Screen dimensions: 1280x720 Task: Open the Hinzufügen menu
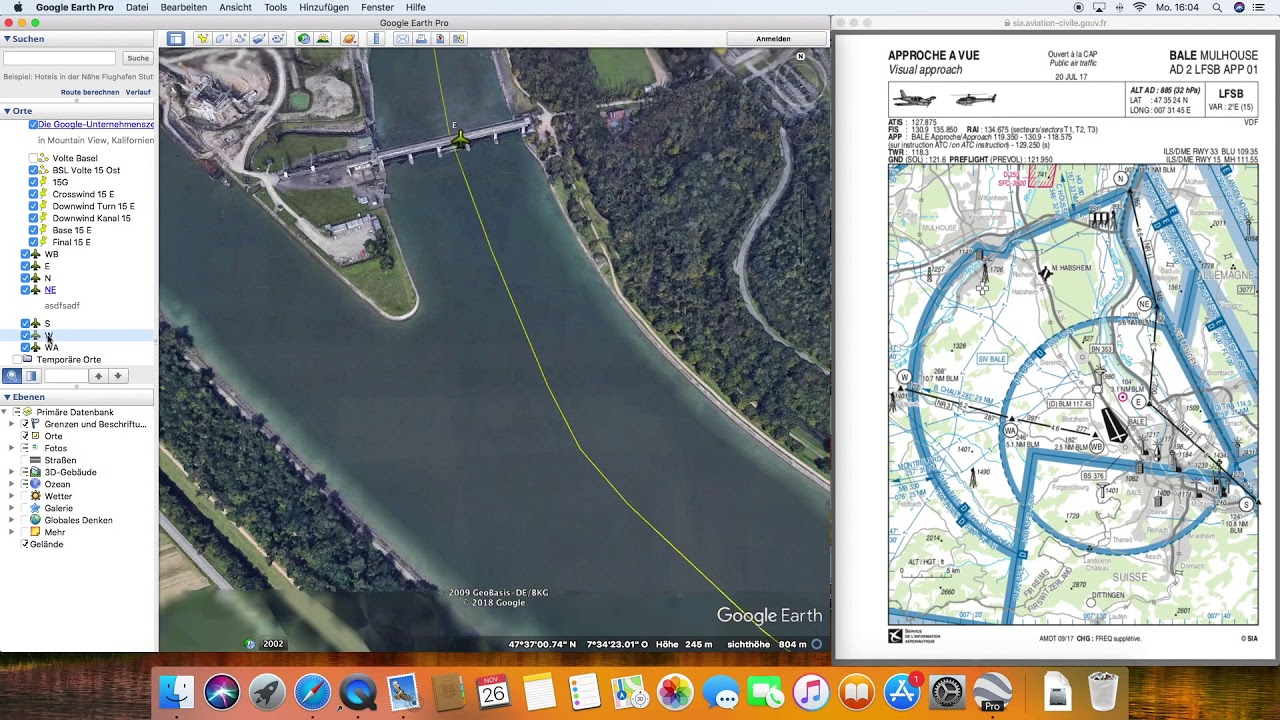pos(324,7)
